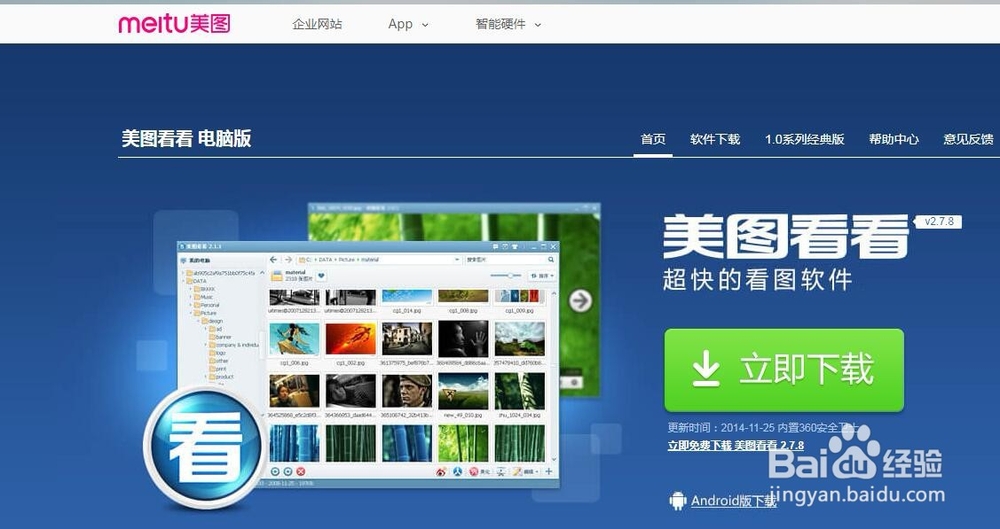Click the 美图看看 电脑版 page title
1000x529 pixels.
tap(186, 138)
